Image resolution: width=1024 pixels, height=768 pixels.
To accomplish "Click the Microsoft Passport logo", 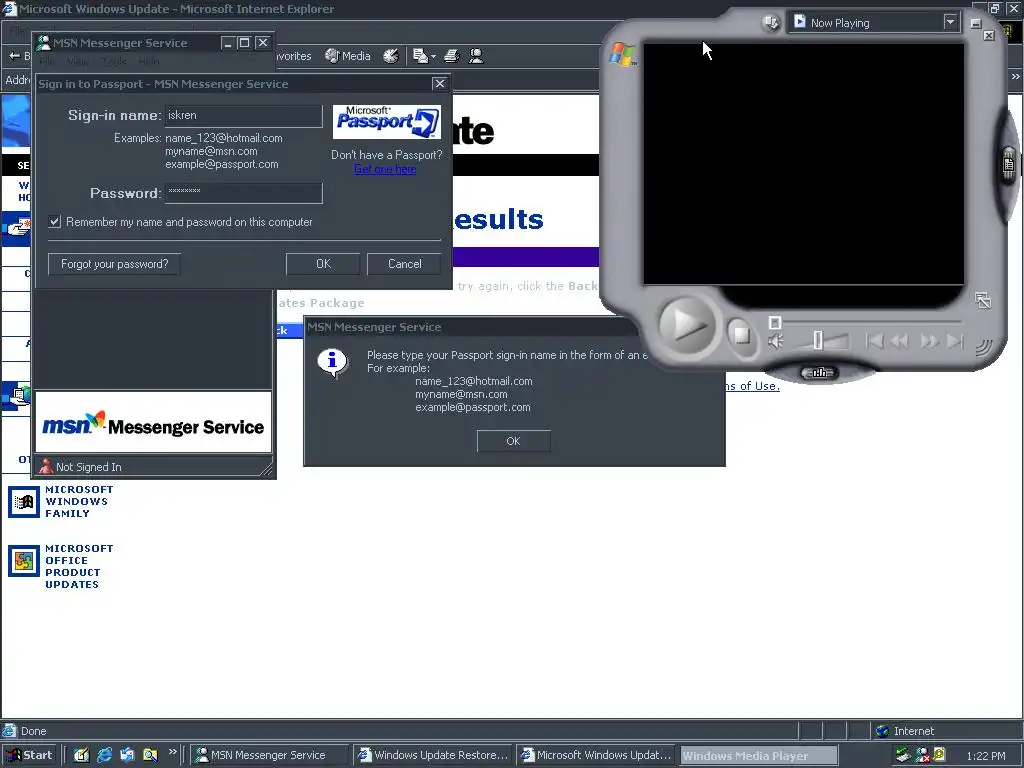I will [x=387, y=122].
